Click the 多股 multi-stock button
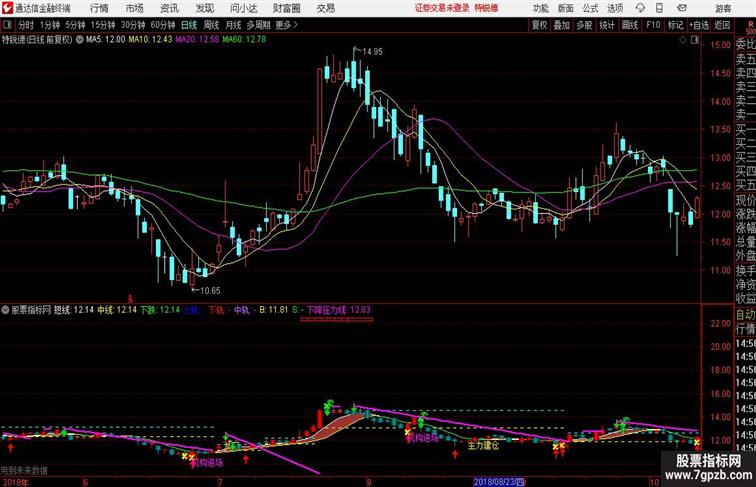Viewport: 756px width, 487px height. (x=584, y=25)
